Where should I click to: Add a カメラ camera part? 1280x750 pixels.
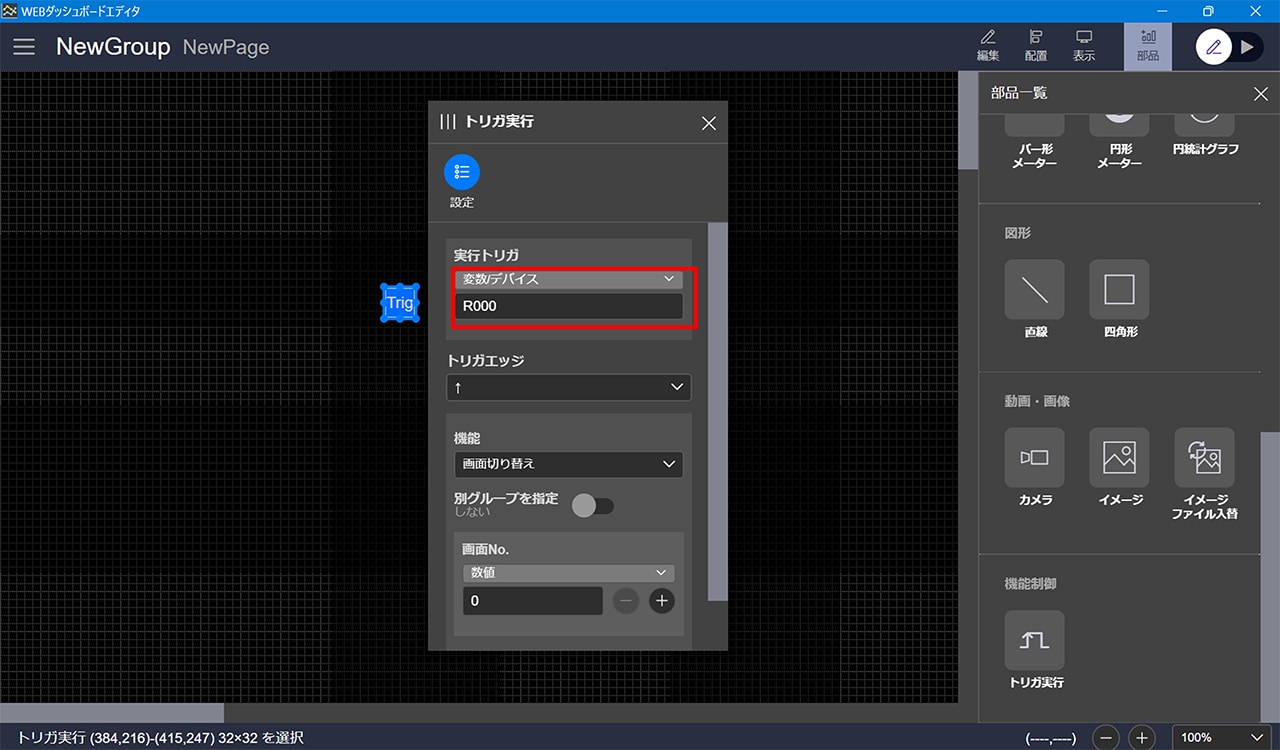(x=1034, y=458)
